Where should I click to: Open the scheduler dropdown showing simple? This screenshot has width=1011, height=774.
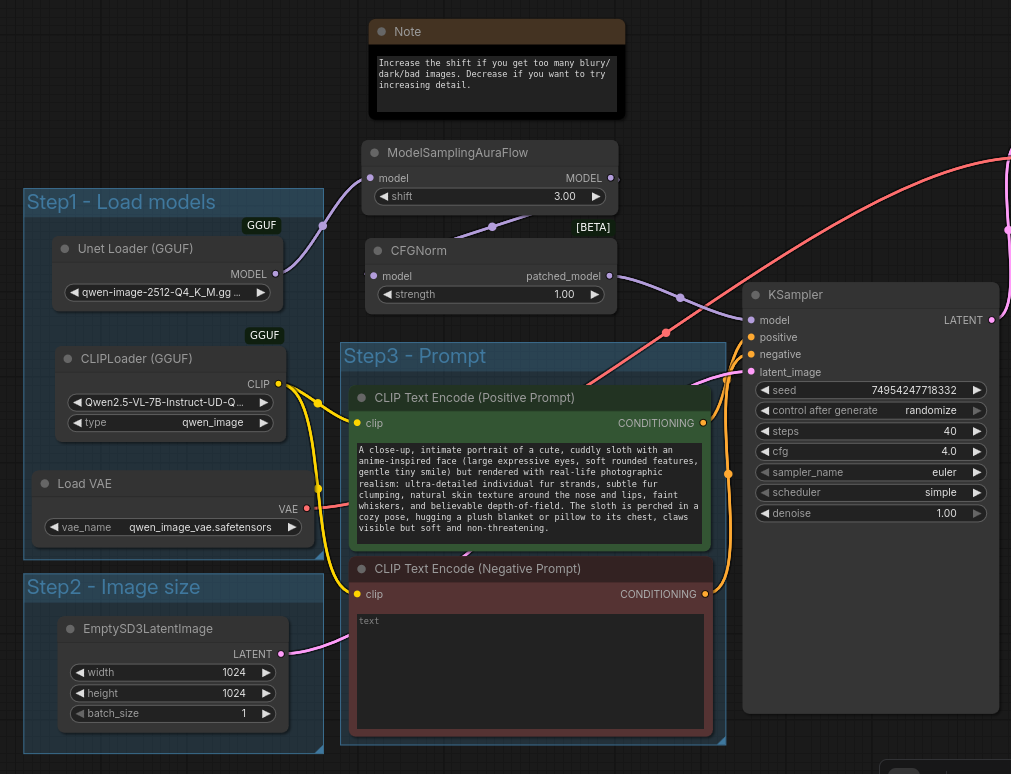[x=870, y=493]
